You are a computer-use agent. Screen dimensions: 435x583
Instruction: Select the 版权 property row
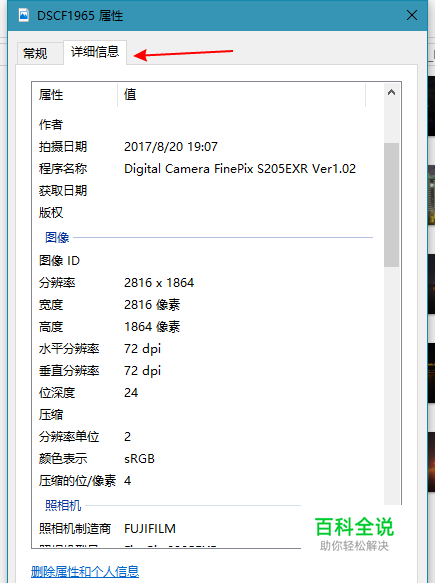[x=51, y=213]
